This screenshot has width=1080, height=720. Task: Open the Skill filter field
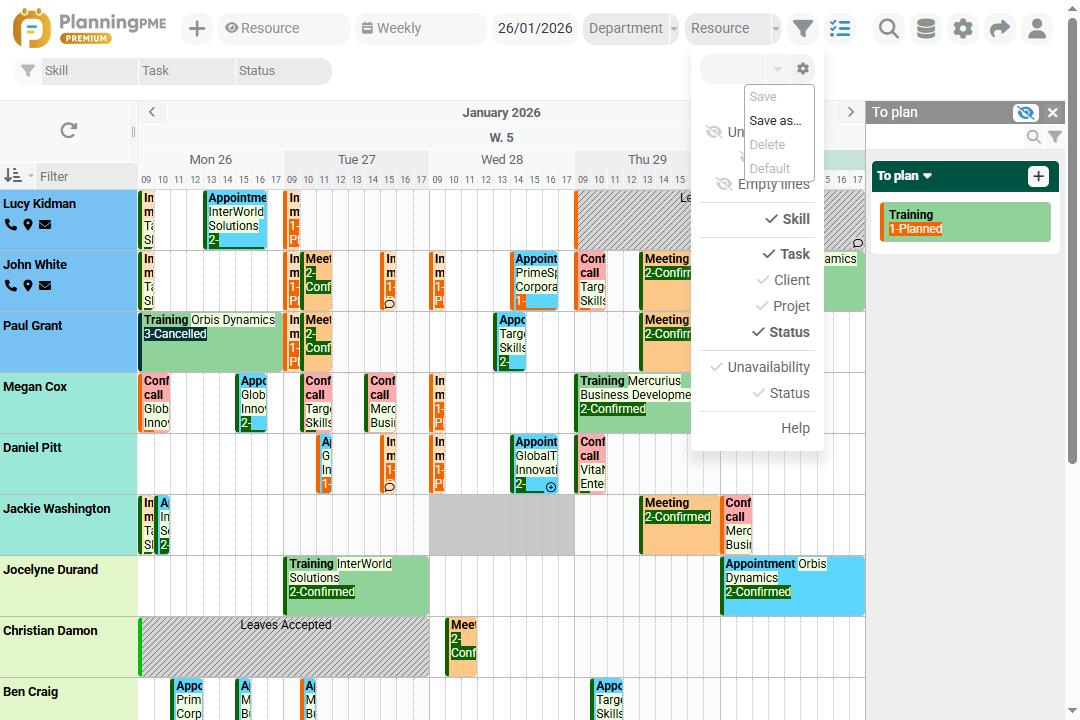[90, 71]
